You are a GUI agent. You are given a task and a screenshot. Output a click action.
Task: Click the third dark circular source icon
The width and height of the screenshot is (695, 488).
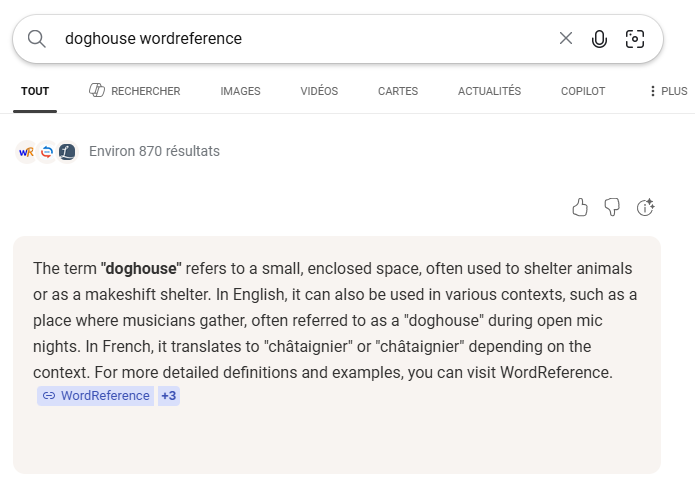[67, 152]
